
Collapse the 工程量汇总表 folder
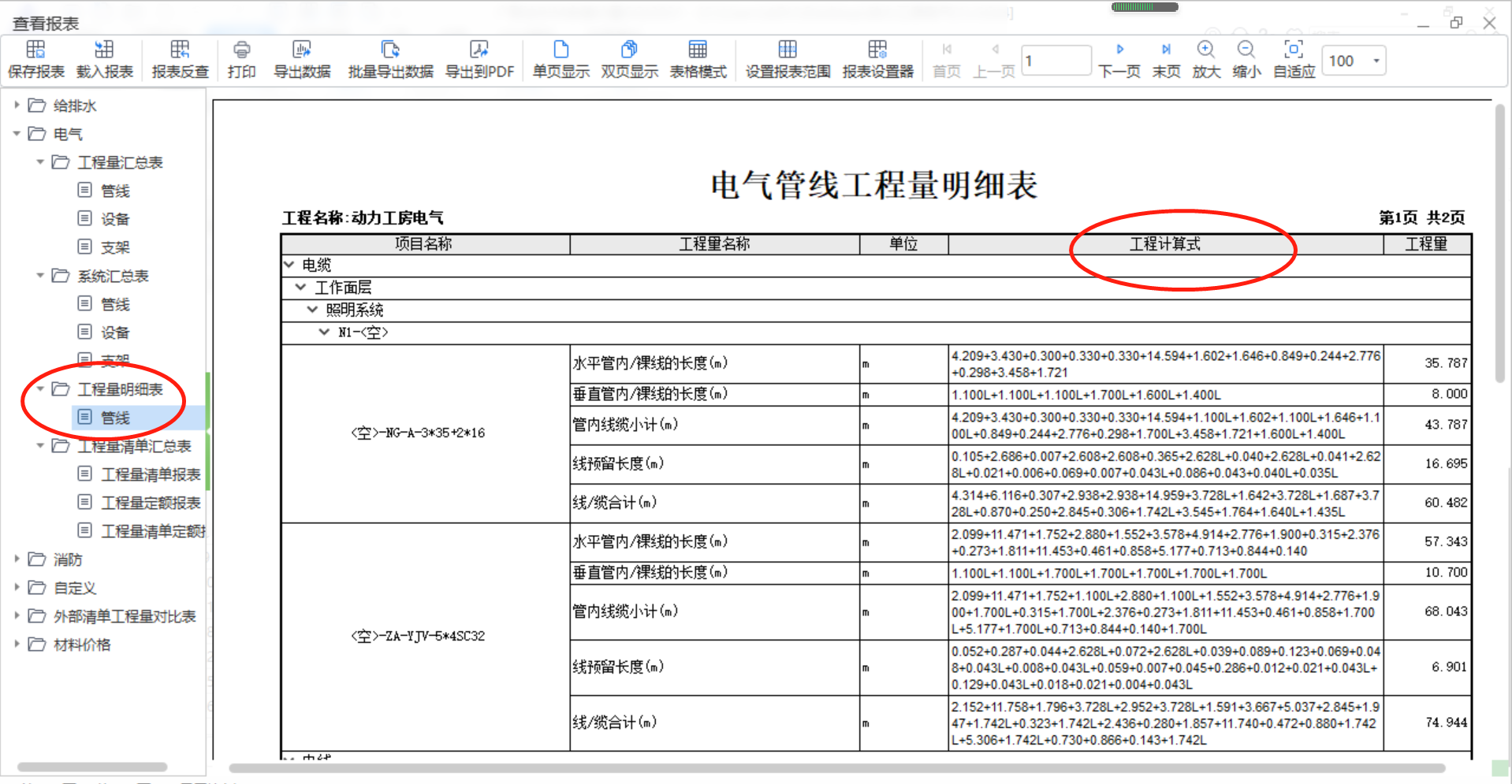click(40, 162)
